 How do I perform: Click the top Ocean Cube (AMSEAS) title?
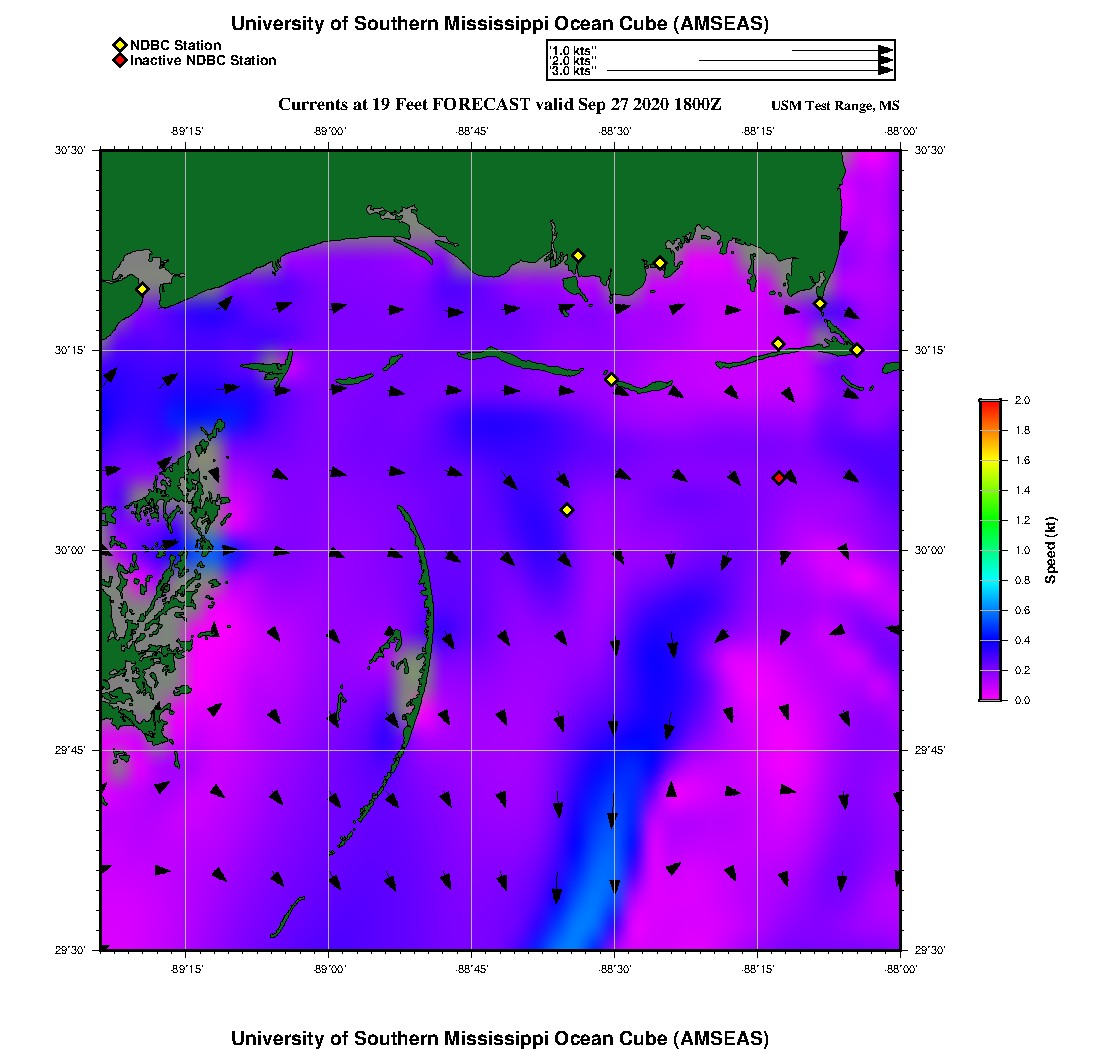(x=500, y=24)
